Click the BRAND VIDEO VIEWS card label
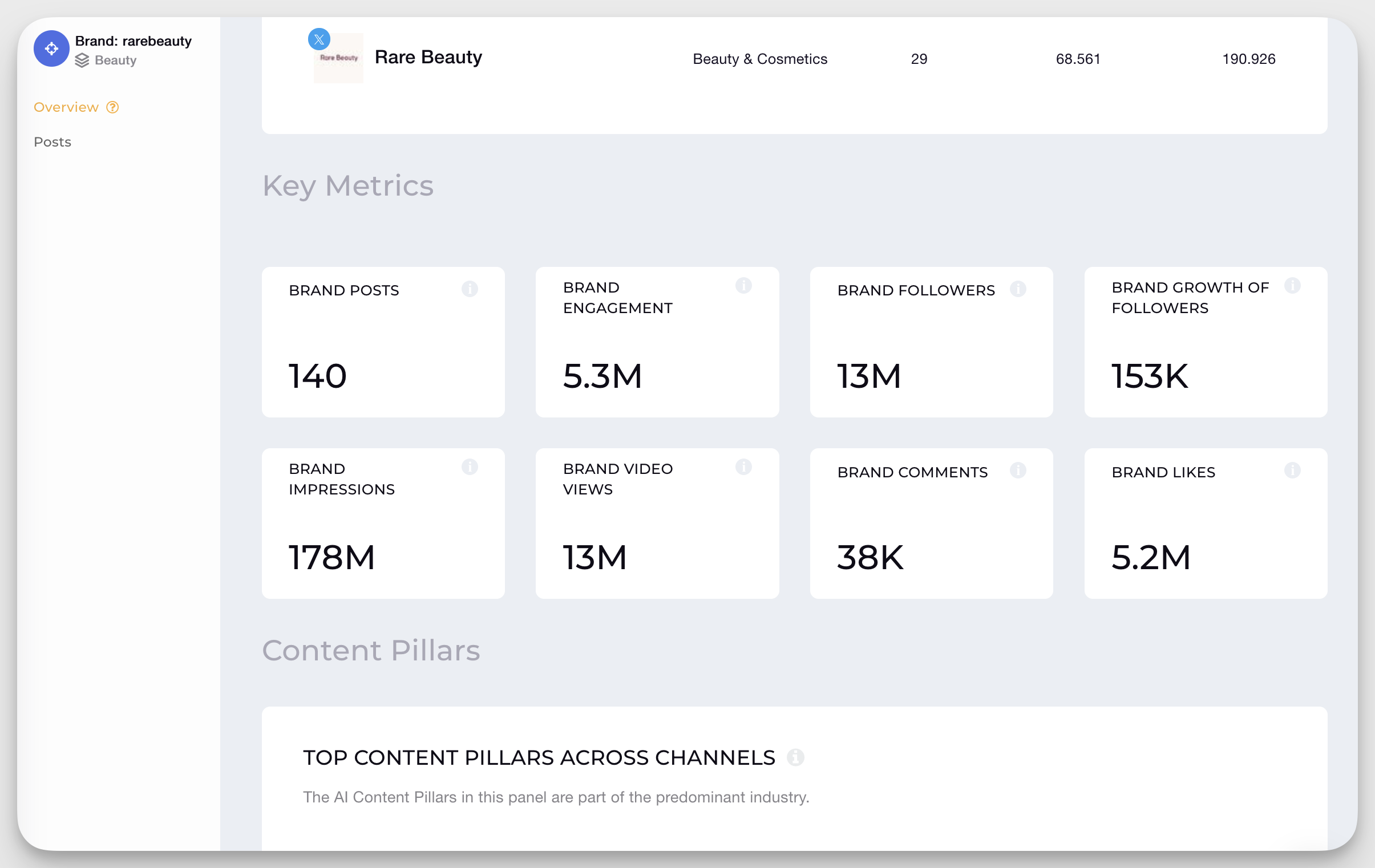The height and width of the screenshot is (868, 1375). (618, 480)
